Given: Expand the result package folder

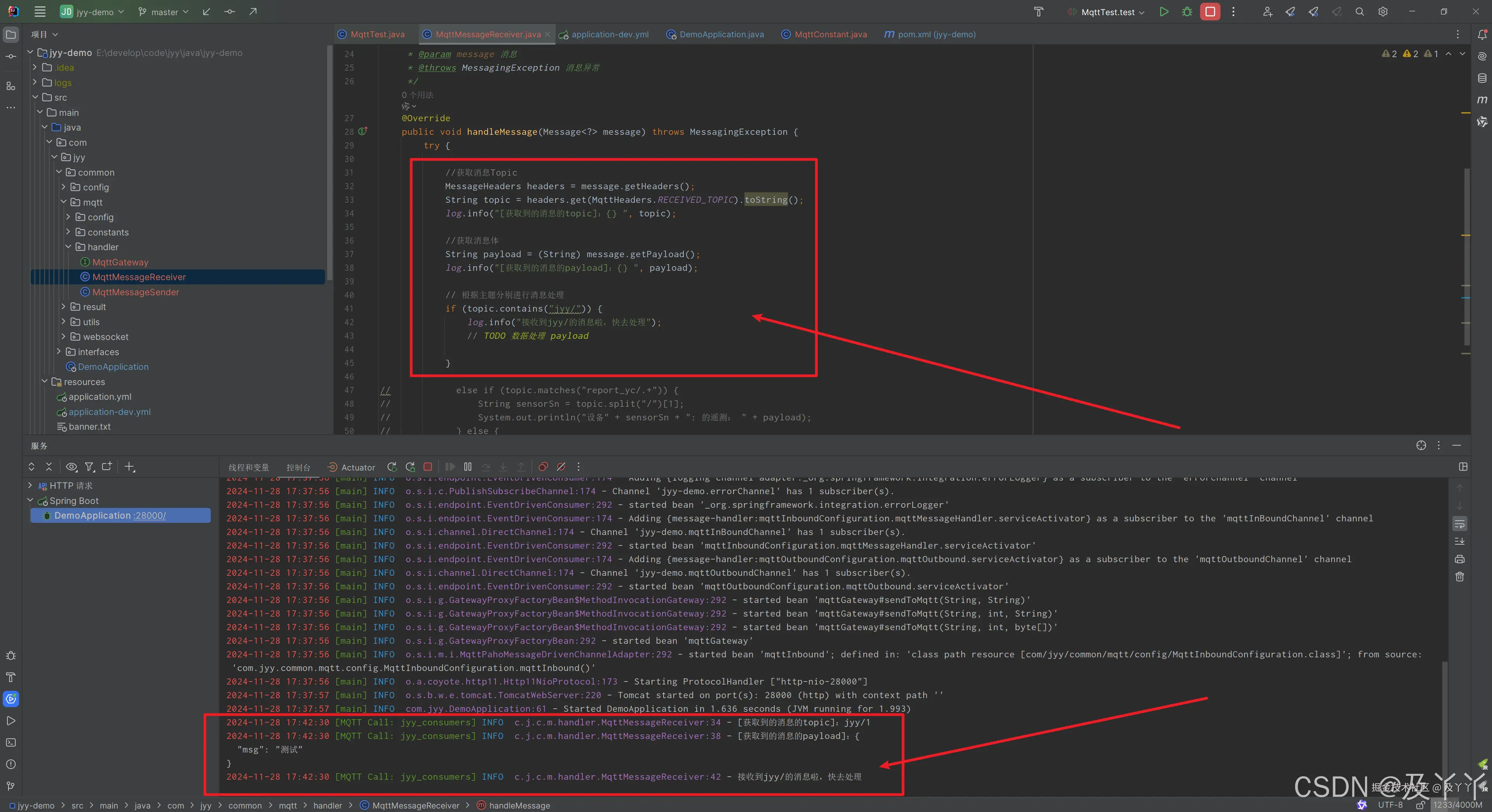Looking at the screenshot, I should (64, 307).
